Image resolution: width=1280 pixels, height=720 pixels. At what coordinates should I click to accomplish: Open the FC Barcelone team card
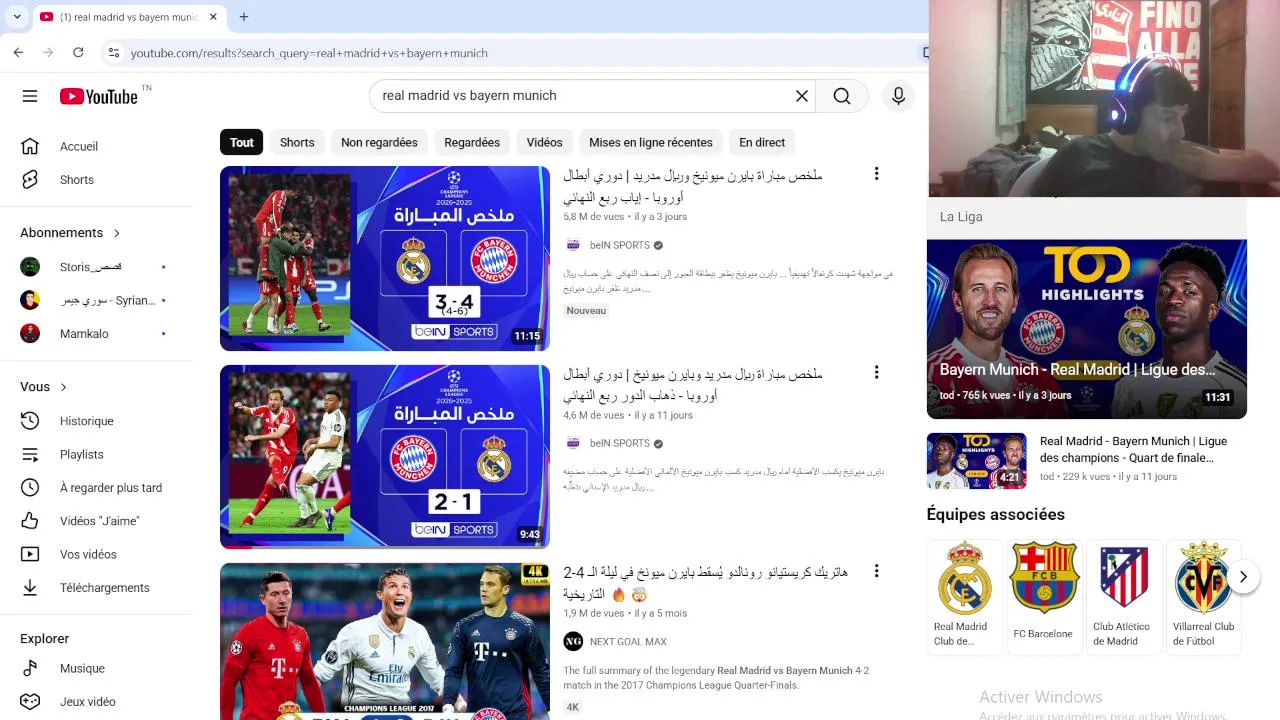coord(1043,597)
